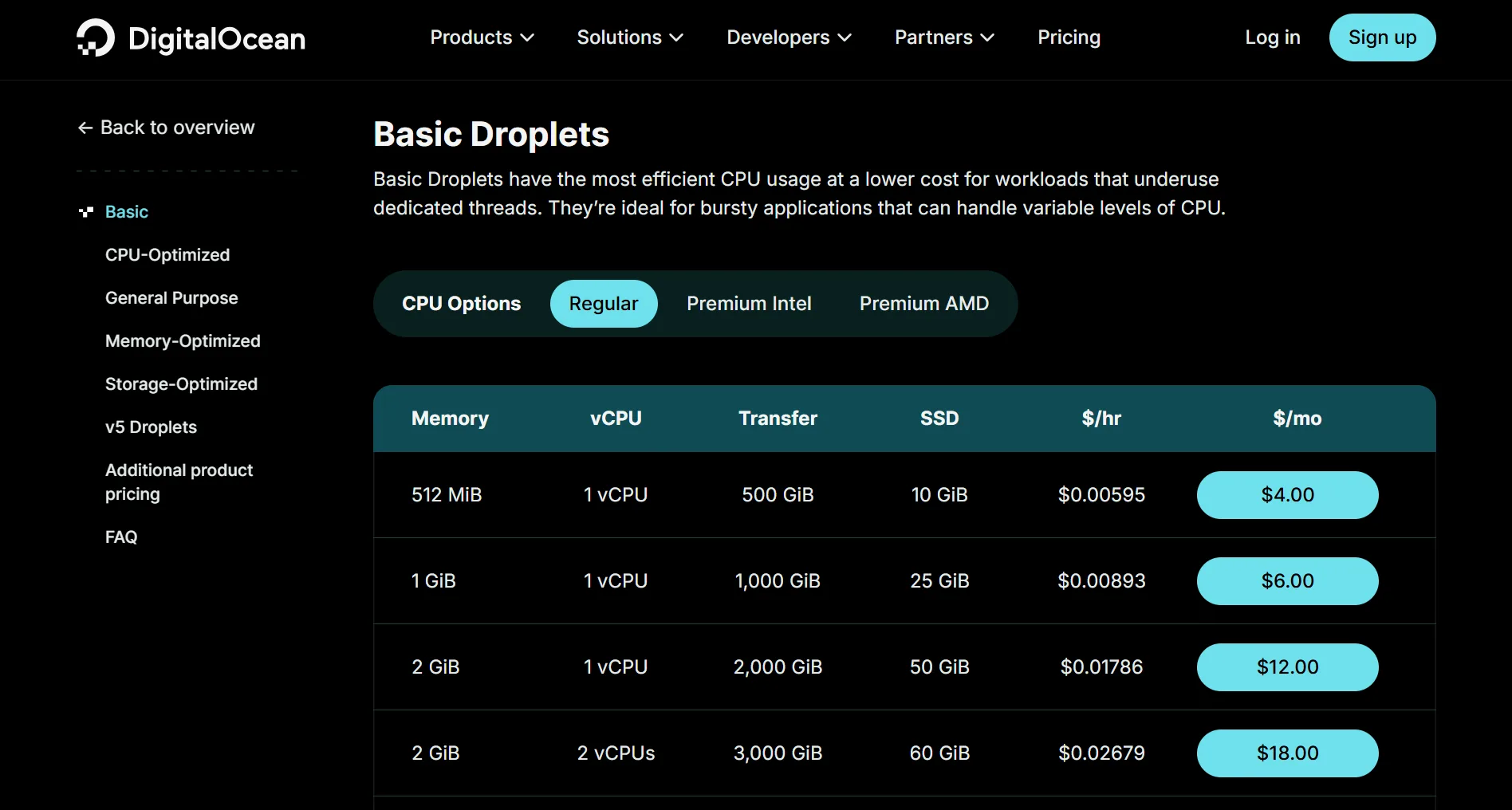
Task: Click the $0.01786 hourly price
Action: [x=1101, y=667]
